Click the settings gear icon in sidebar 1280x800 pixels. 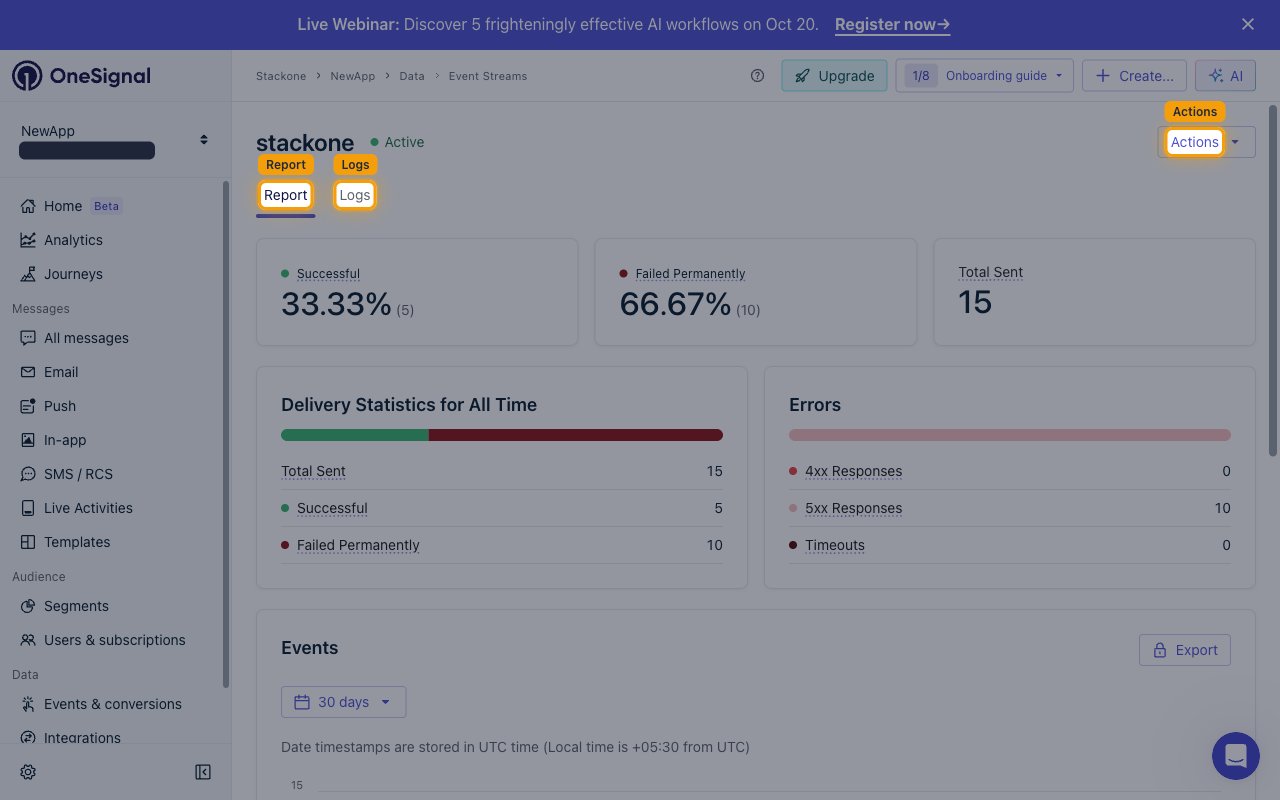[x=28, y=772]
